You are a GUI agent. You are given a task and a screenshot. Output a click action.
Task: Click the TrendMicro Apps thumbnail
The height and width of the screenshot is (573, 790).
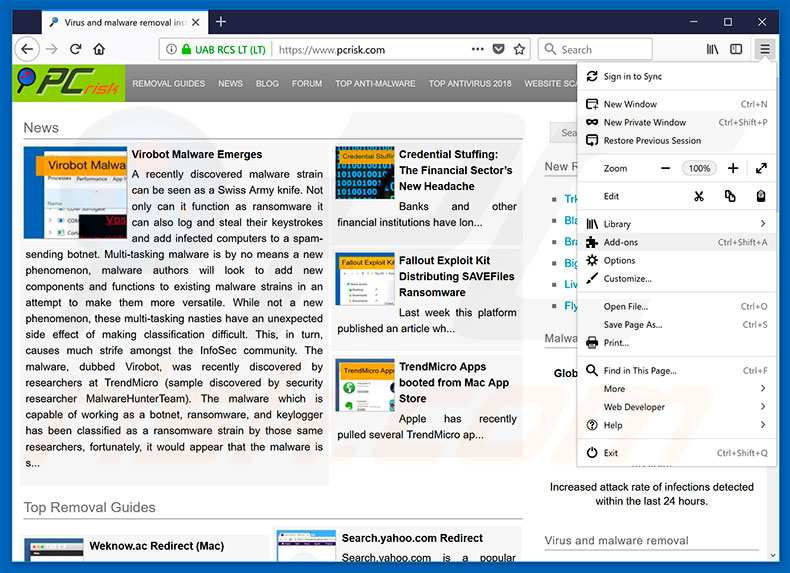365,385
